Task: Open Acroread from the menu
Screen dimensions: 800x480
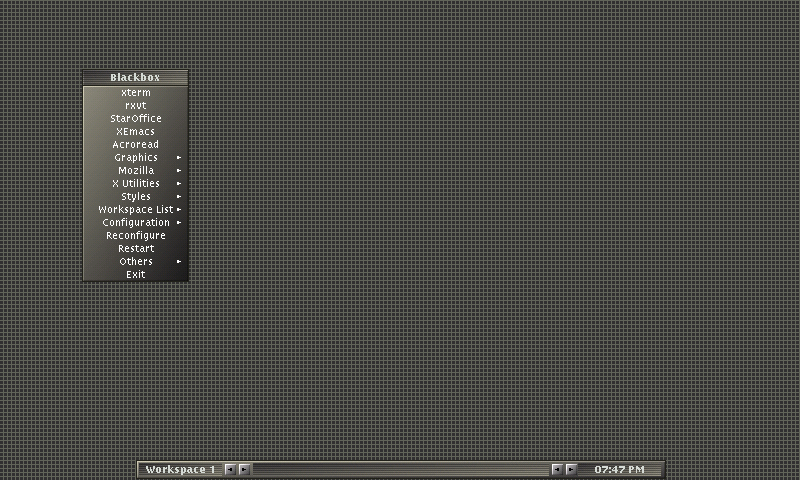Action: coord(135,145)
